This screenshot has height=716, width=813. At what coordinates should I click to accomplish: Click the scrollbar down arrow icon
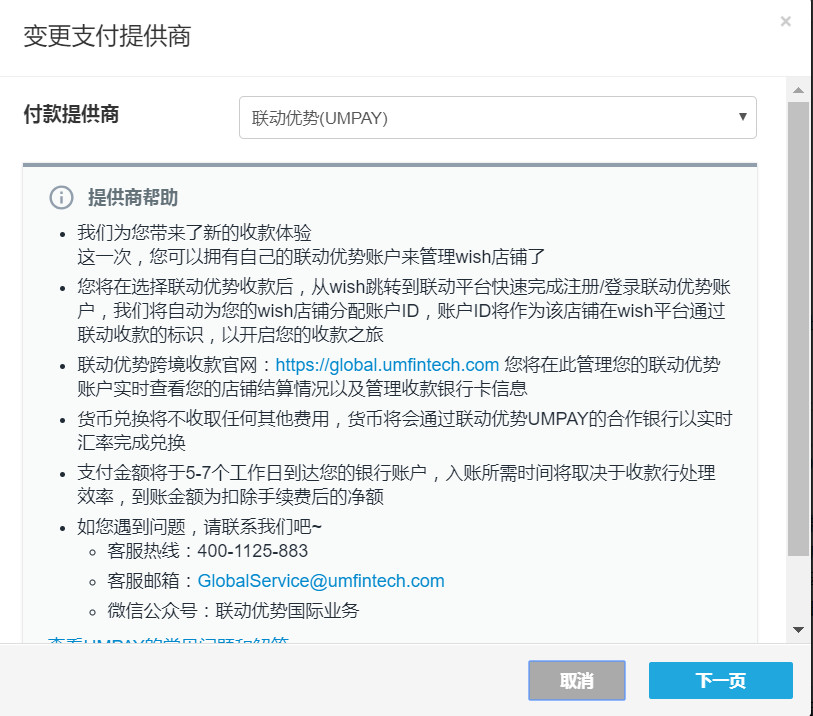(x=800, y=631)
